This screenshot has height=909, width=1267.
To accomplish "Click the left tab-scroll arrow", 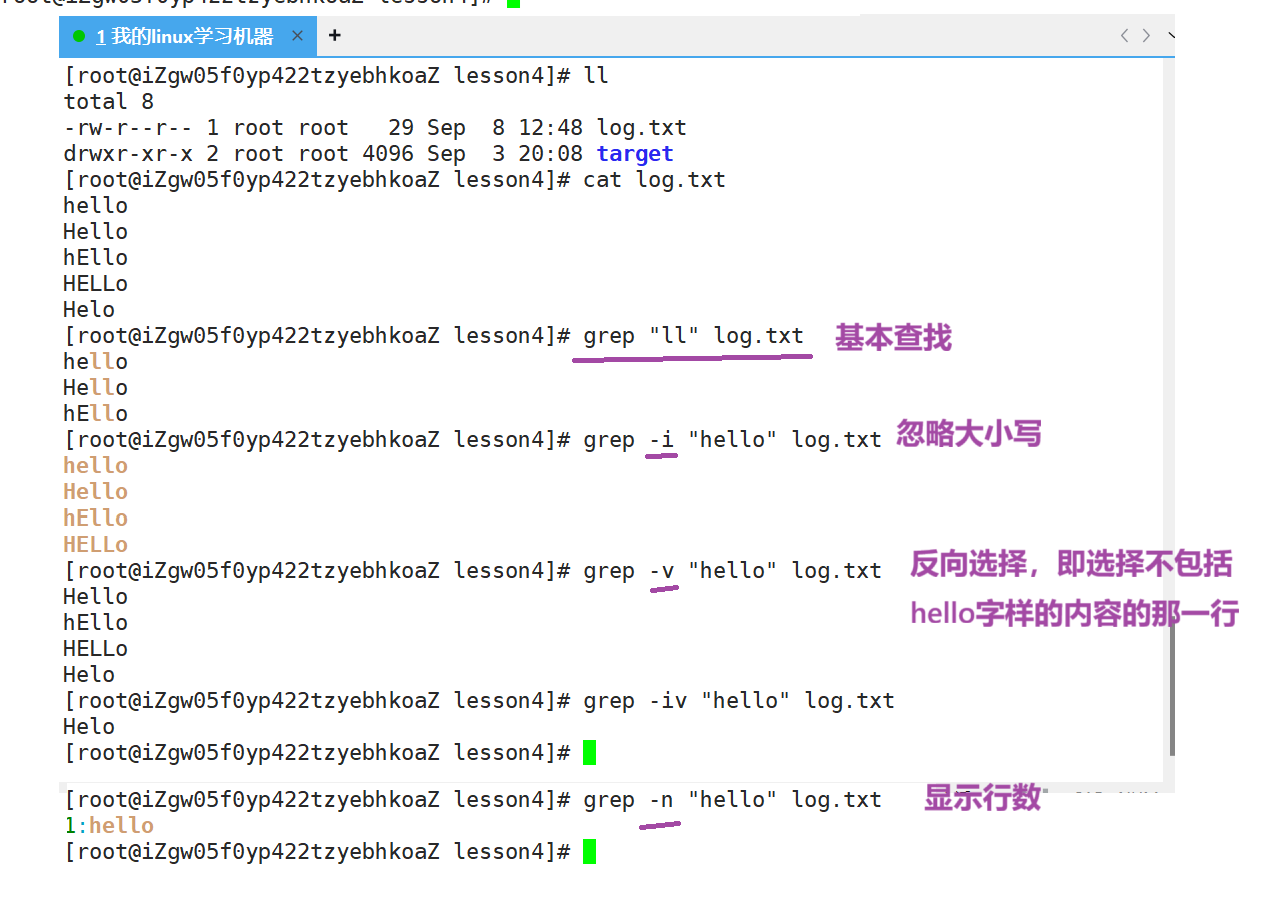I will coord(1124,36).
